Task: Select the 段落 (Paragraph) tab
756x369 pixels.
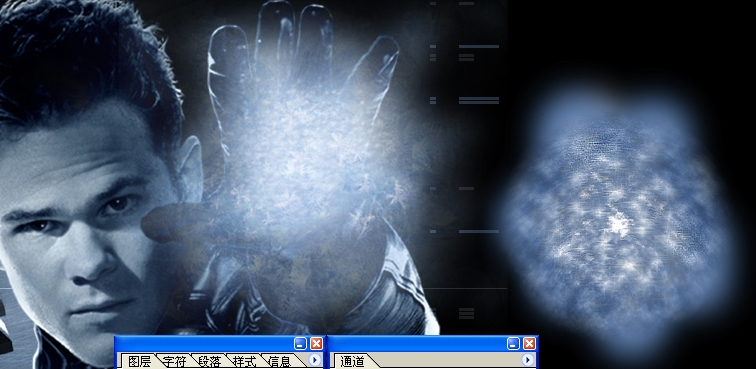Action: point(210,361)
